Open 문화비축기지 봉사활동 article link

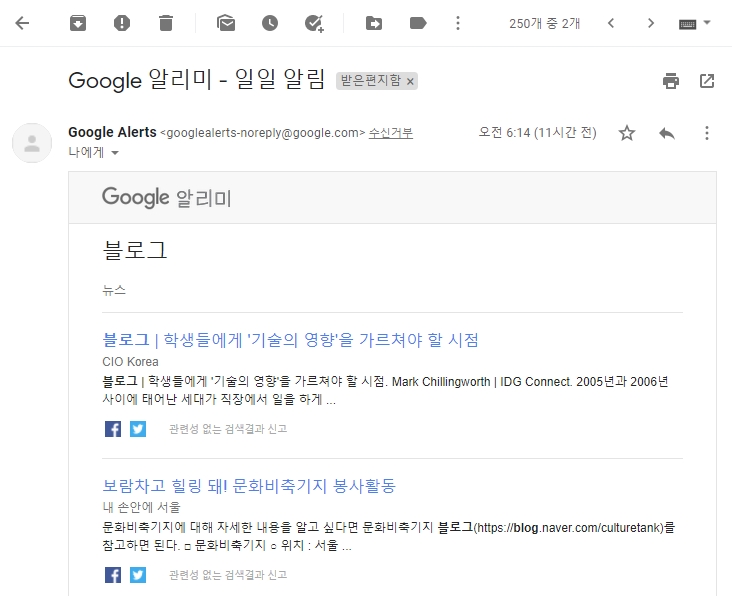point(249,485)
